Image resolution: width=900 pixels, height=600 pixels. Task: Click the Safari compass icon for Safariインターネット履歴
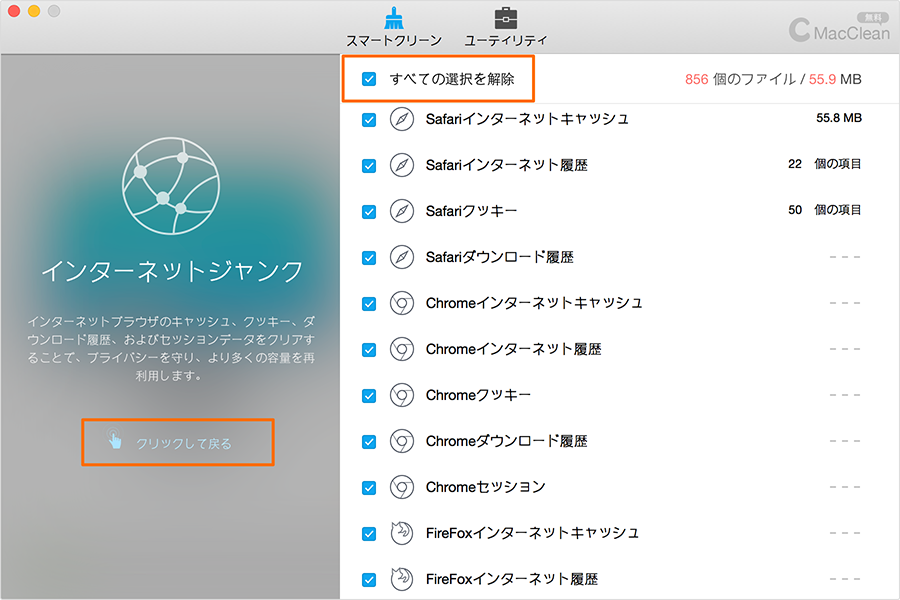[x=402, y=165]
